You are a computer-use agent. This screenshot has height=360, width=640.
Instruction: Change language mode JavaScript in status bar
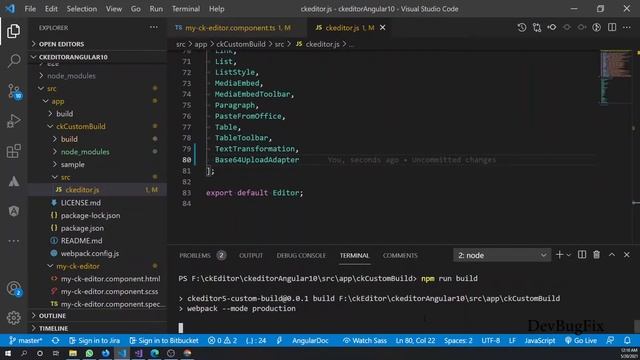540,340
